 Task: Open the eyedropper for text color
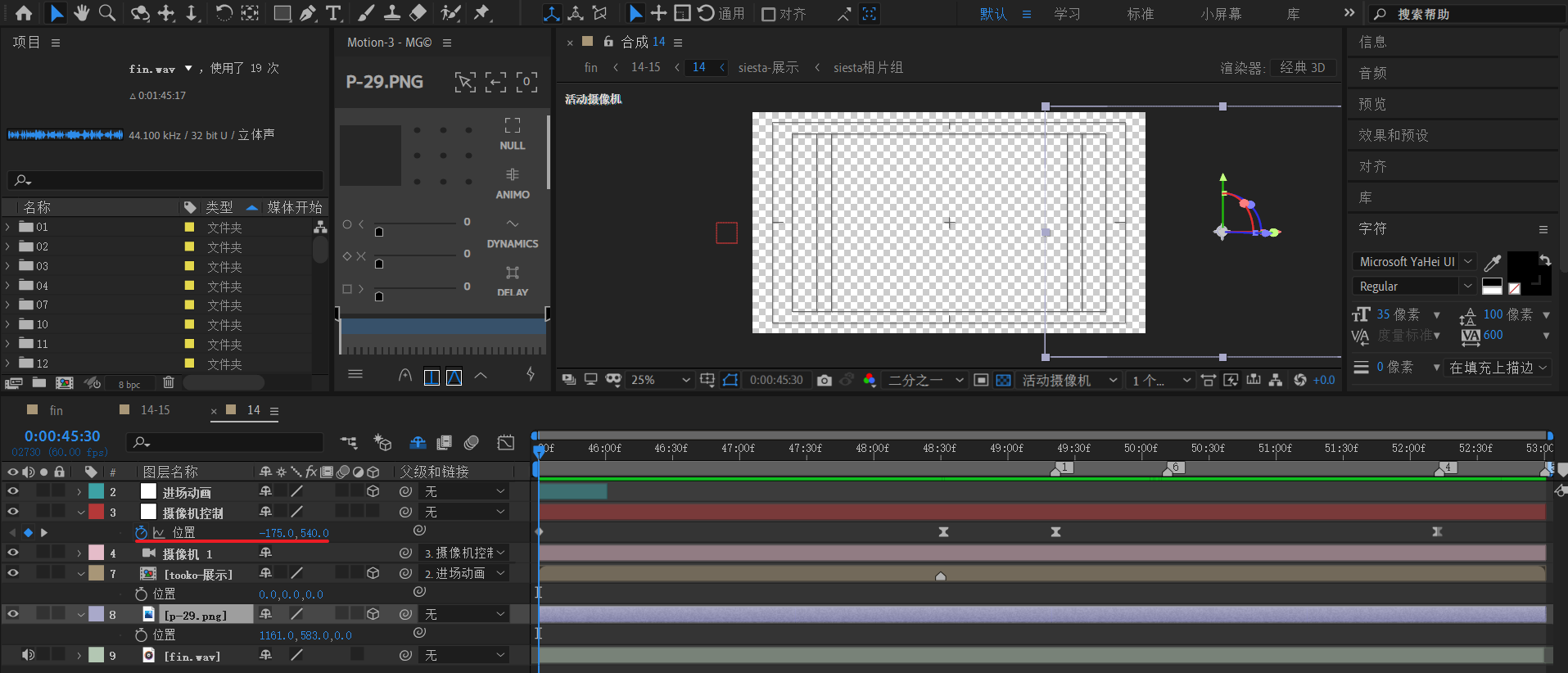(1493, 262)
